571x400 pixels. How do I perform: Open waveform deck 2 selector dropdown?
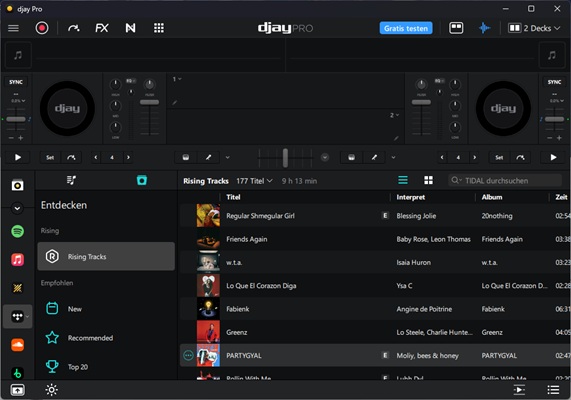pyautogui.click(x=394, y=115)
